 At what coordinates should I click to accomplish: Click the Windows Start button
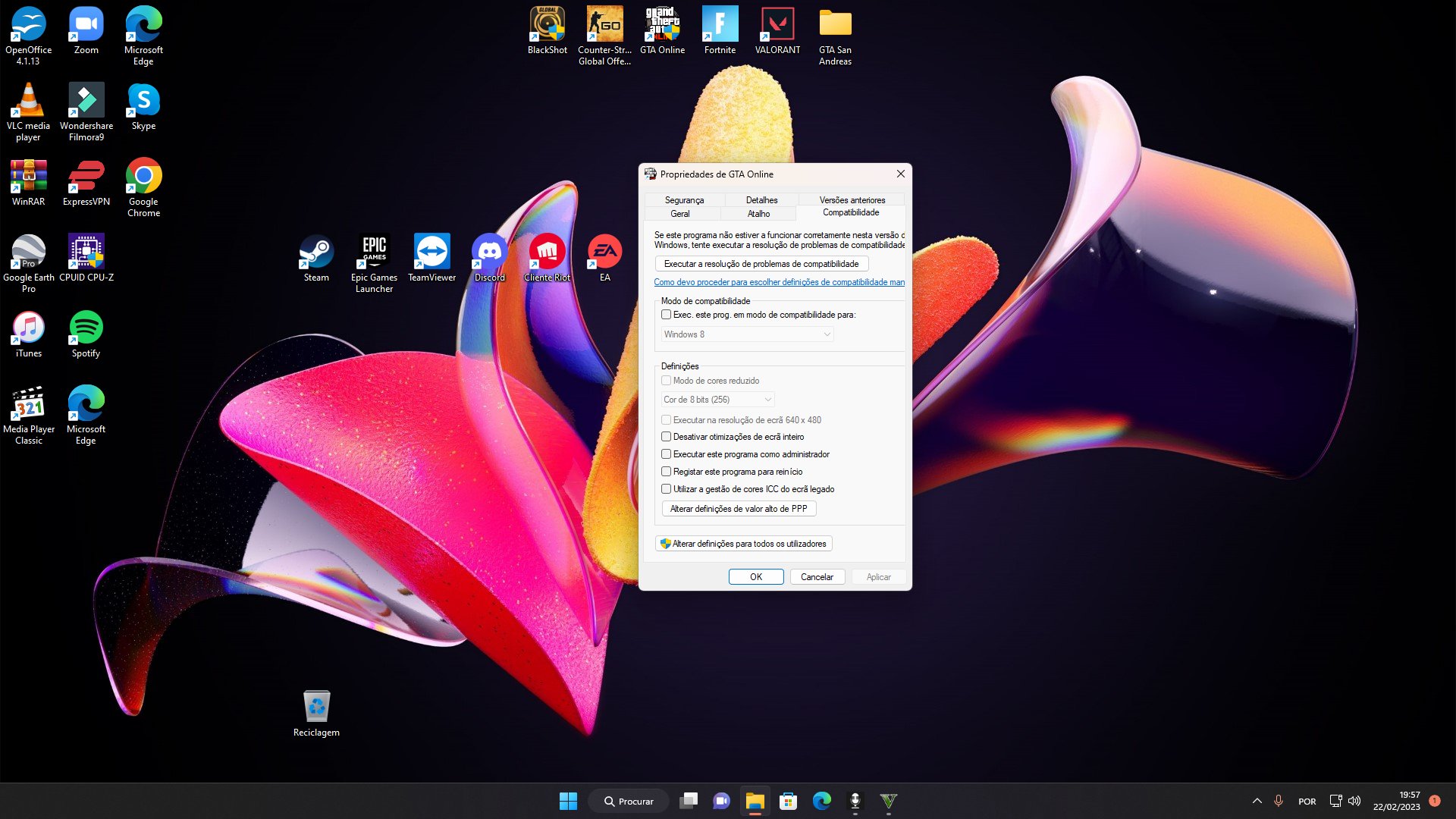[568, 801]
